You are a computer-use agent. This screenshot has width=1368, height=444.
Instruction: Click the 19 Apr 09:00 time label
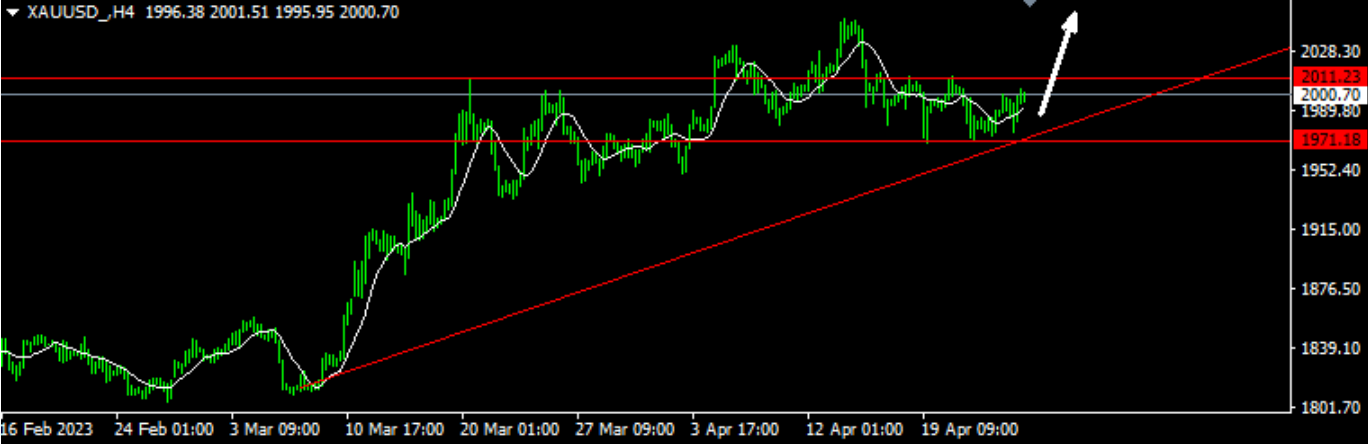pos(971,430)
